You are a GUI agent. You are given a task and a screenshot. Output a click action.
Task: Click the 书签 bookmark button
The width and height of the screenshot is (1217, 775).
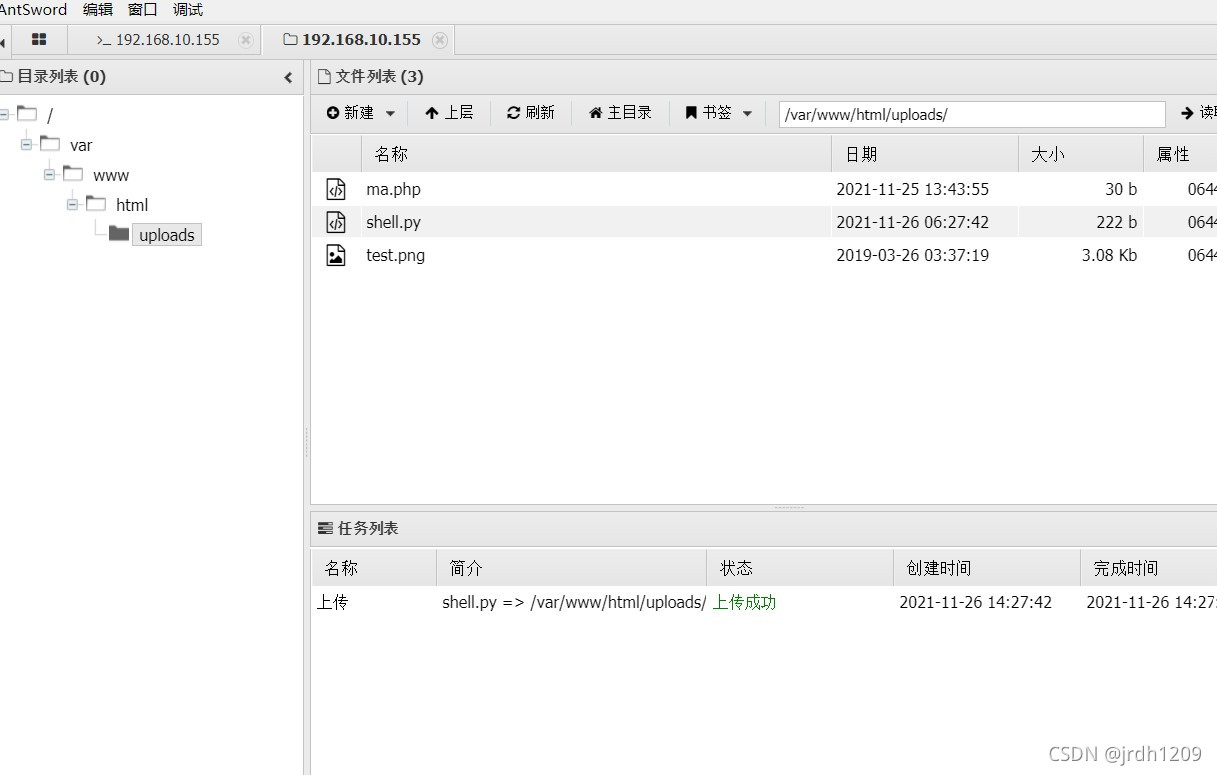click(709, 113)
